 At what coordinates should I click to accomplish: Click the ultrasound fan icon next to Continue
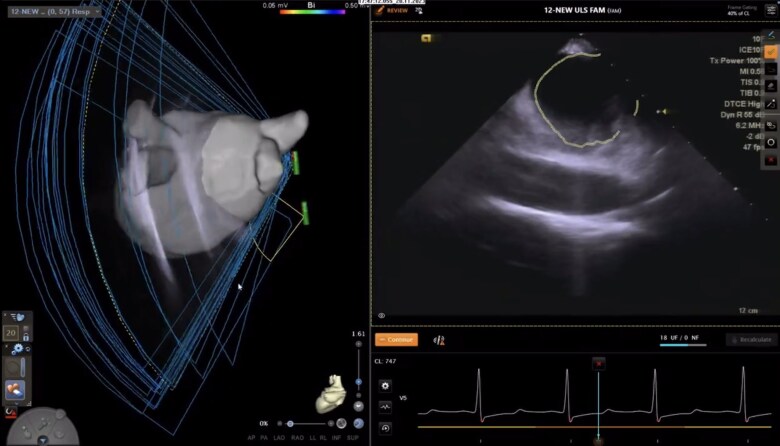point(439,340)
